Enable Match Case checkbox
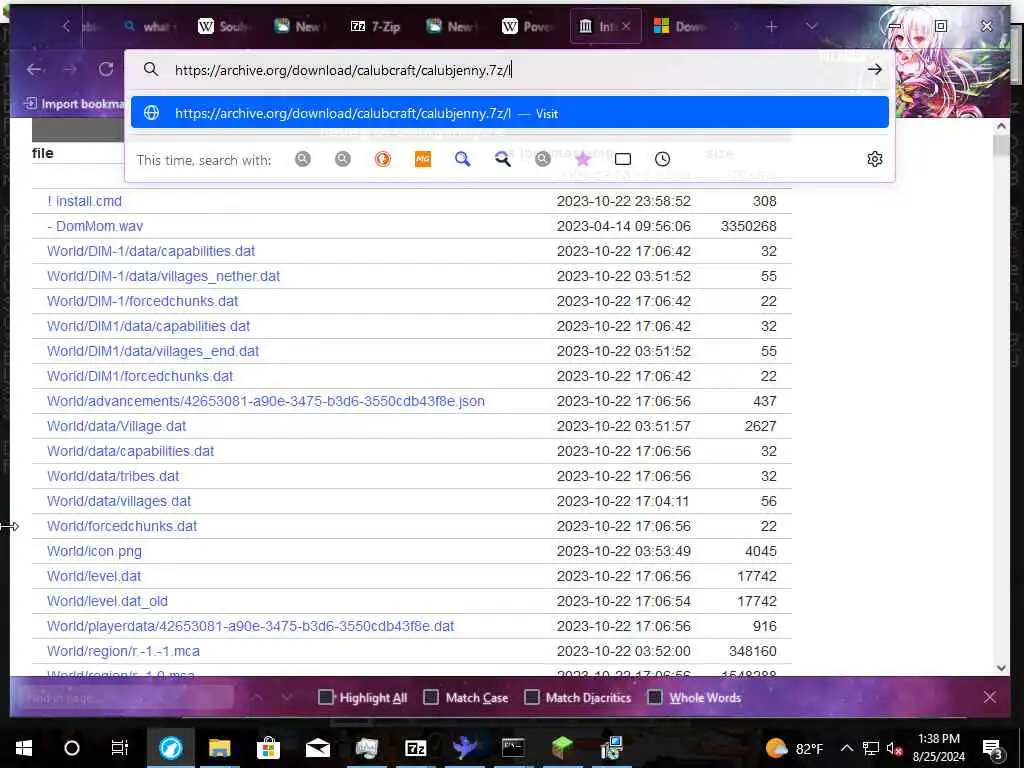The image size is (1024, 768). point(431,697)
